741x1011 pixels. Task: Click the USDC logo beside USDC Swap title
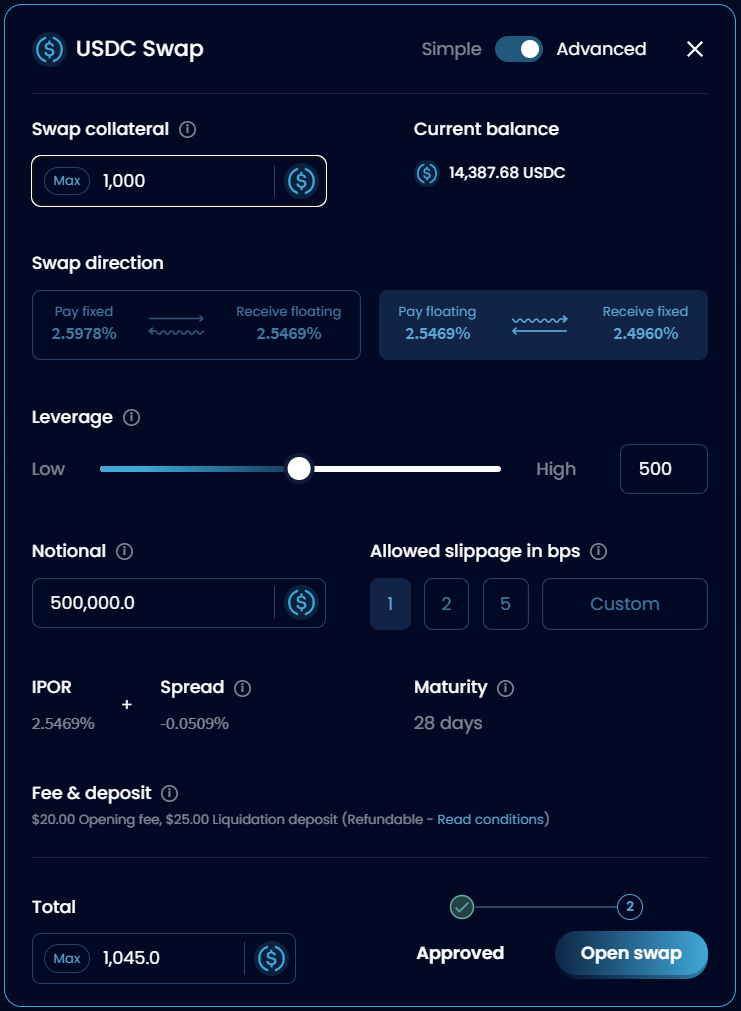49,49
